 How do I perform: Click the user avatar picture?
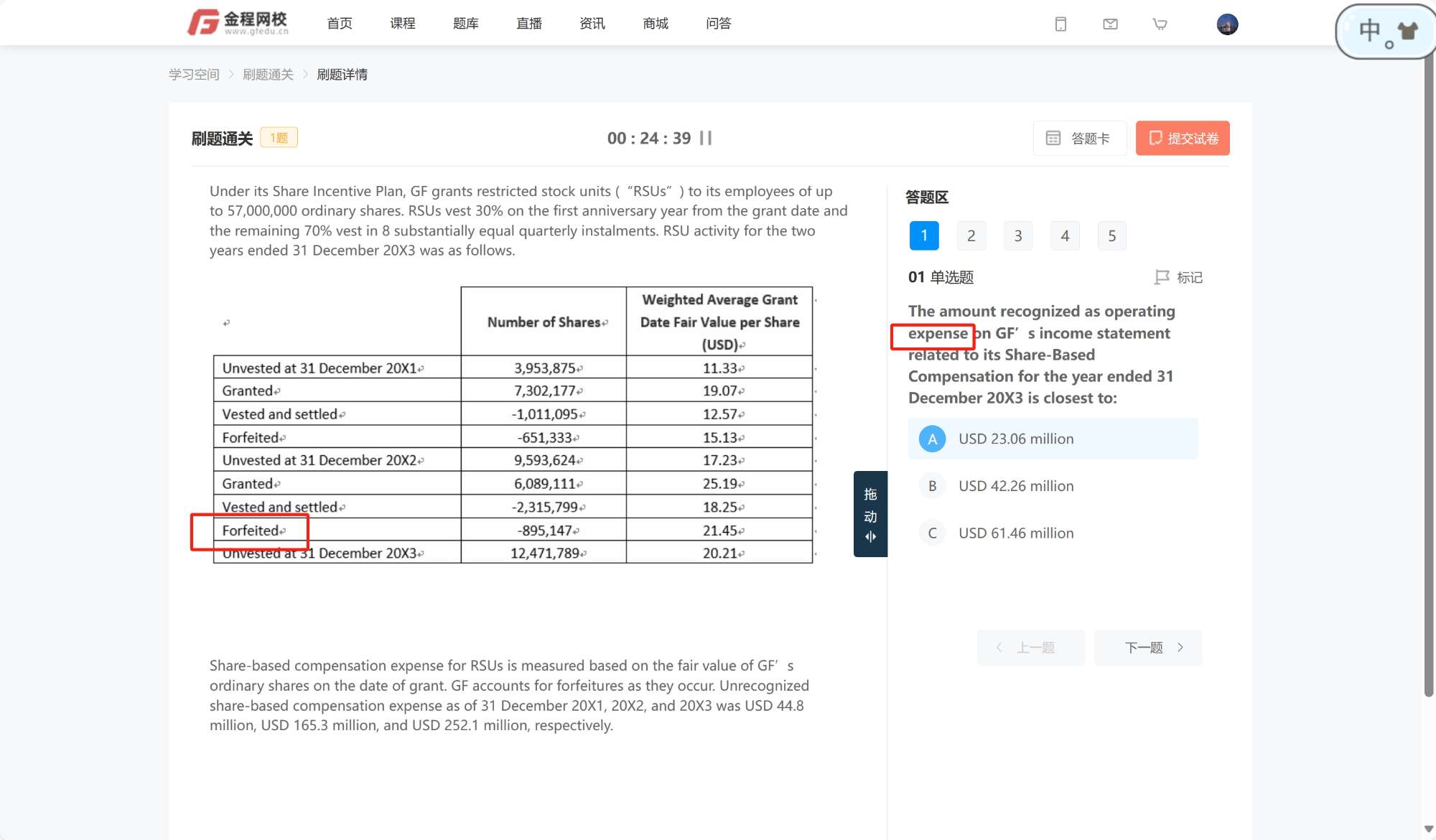[1227, 24]
